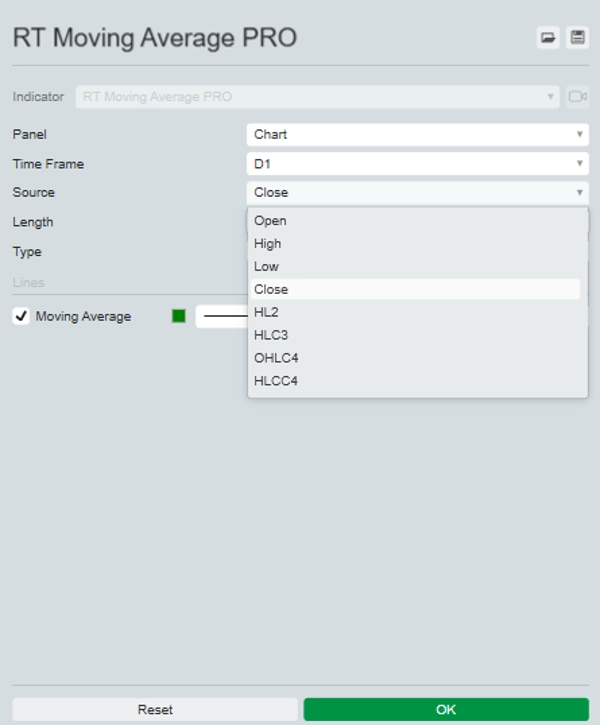
Task: Click the save preset floppy icon
Action: click(x=577, y=38)
